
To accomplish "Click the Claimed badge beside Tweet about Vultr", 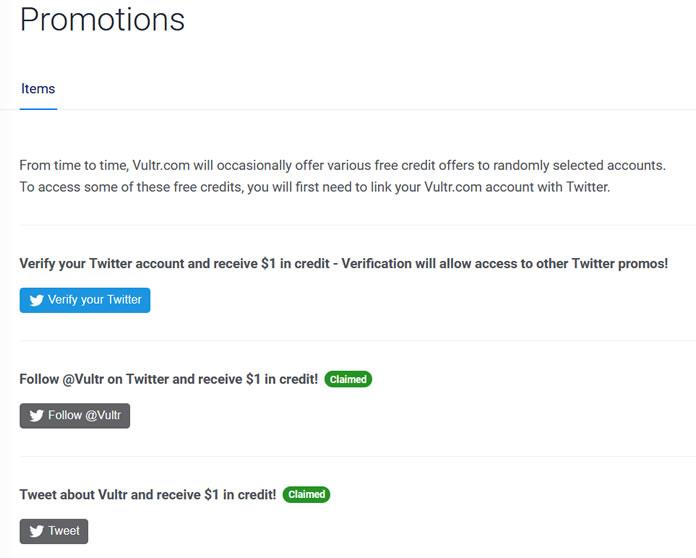I will click(x=306, y=495).
